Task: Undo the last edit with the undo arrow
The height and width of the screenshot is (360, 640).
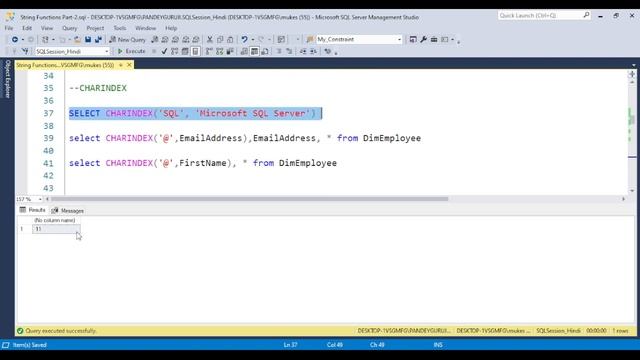Action: click(x=244, y=40)
